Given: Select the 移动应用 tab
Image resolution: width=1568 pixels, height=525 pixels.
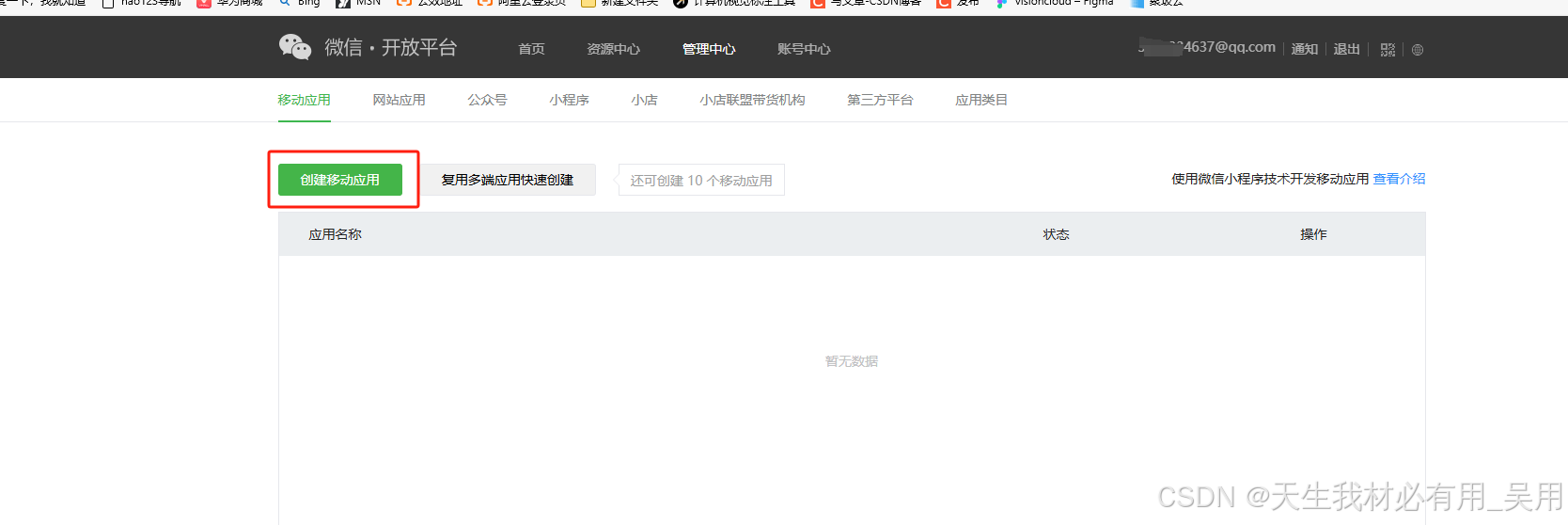Looking at the screenshot, I should point(304,100).
